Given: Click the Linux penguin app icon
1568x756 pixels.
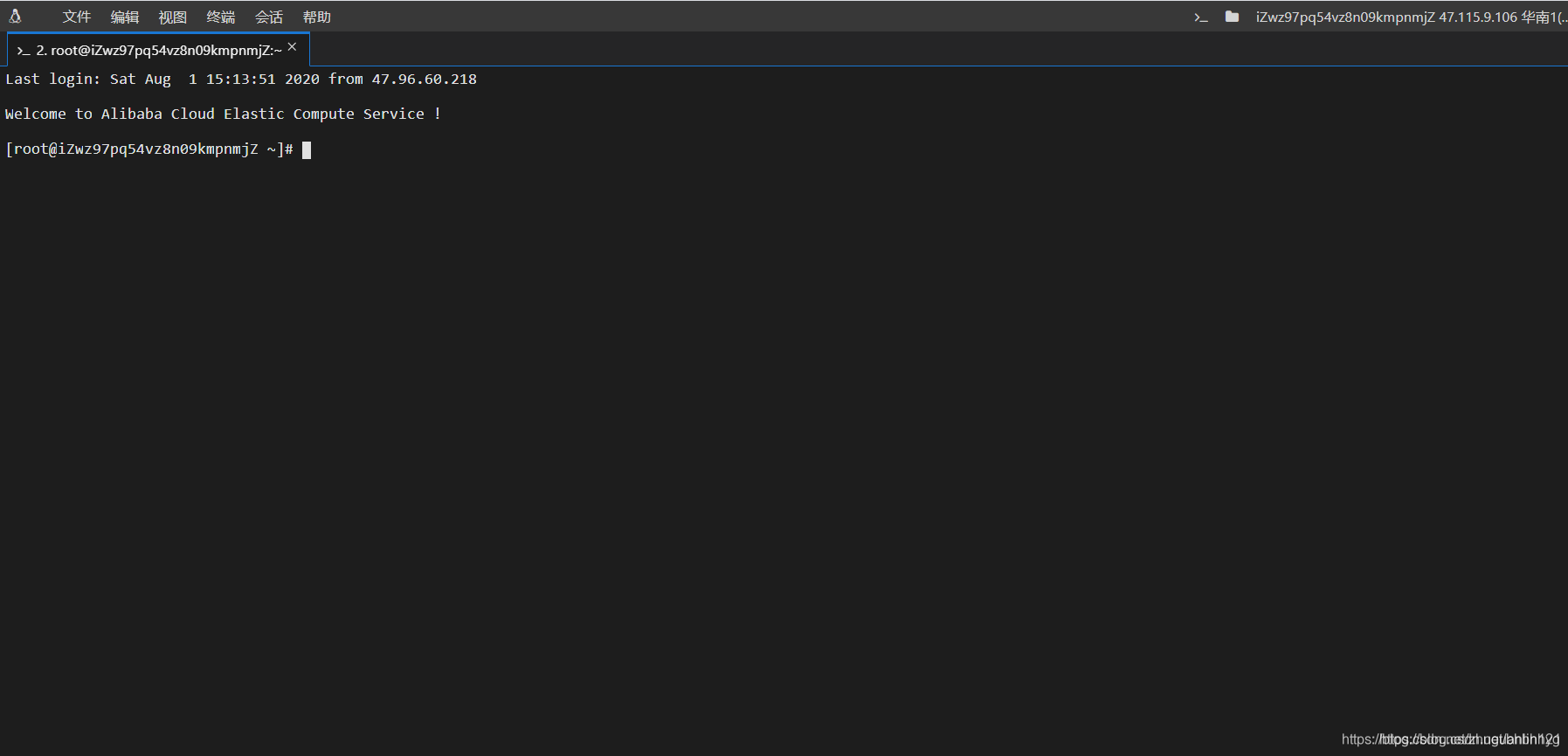Looking at the screenshot, I should [x=15, y=16].
